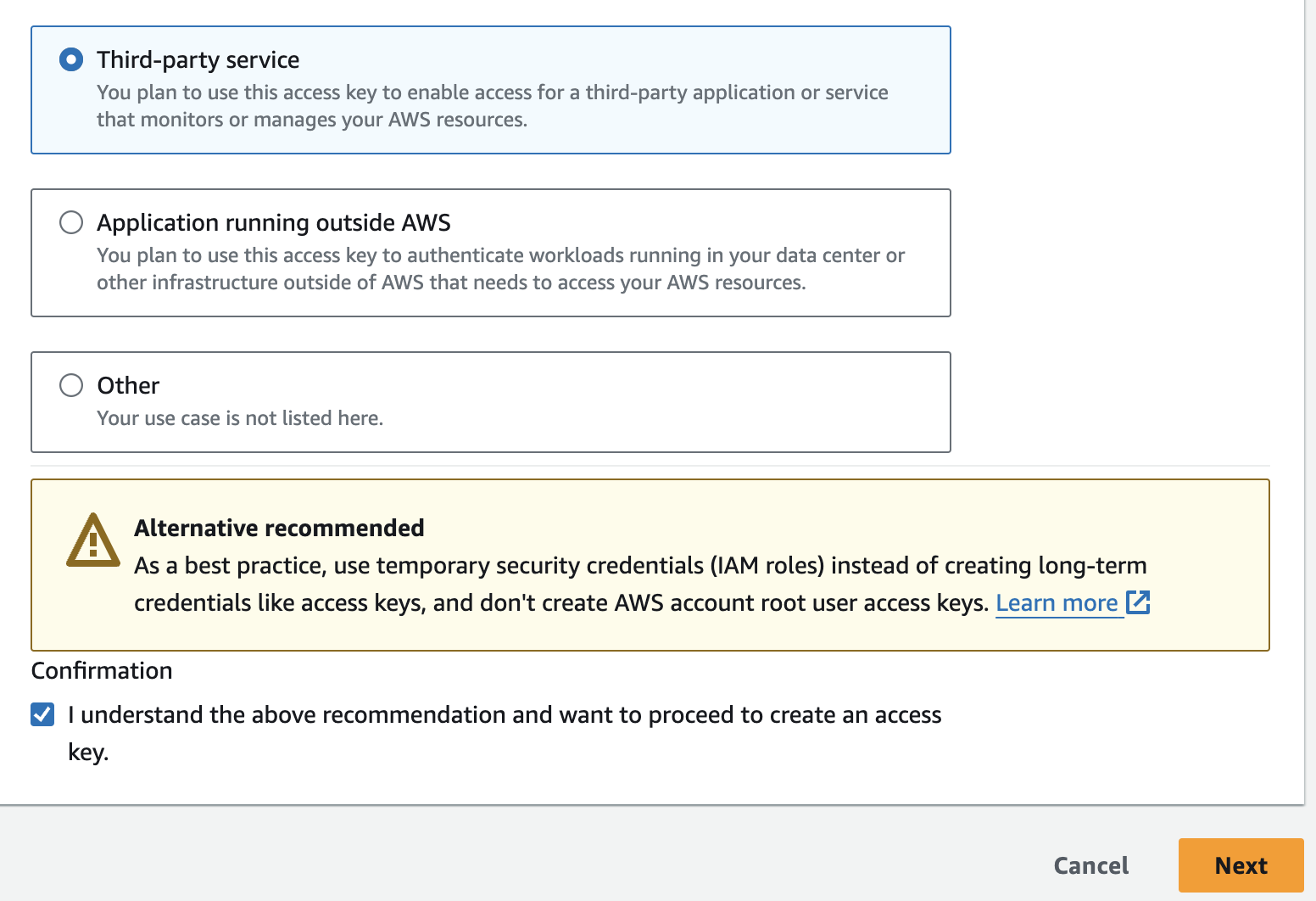Uncheck the confirmation checkbox for access key

(x=42, y=714)
